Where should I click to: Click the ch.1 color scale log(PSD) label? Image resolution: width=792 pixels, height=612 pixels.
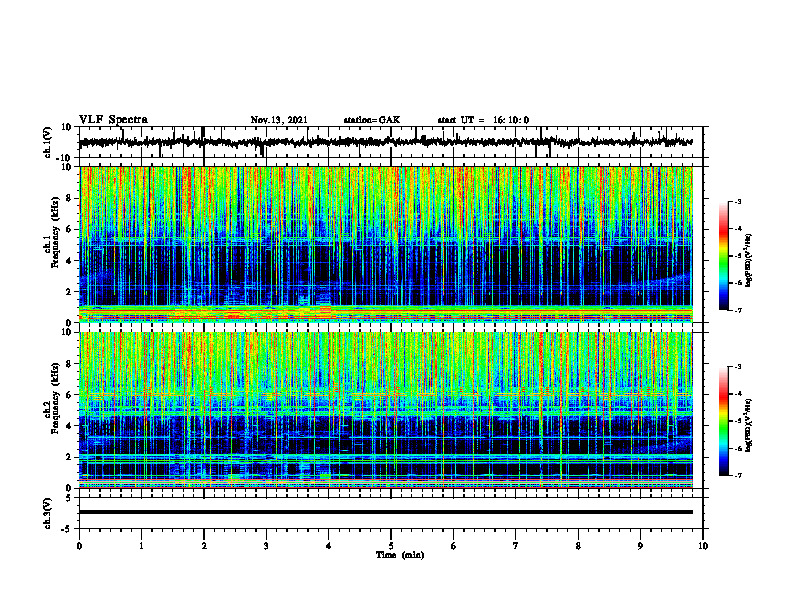pos(749,261)
